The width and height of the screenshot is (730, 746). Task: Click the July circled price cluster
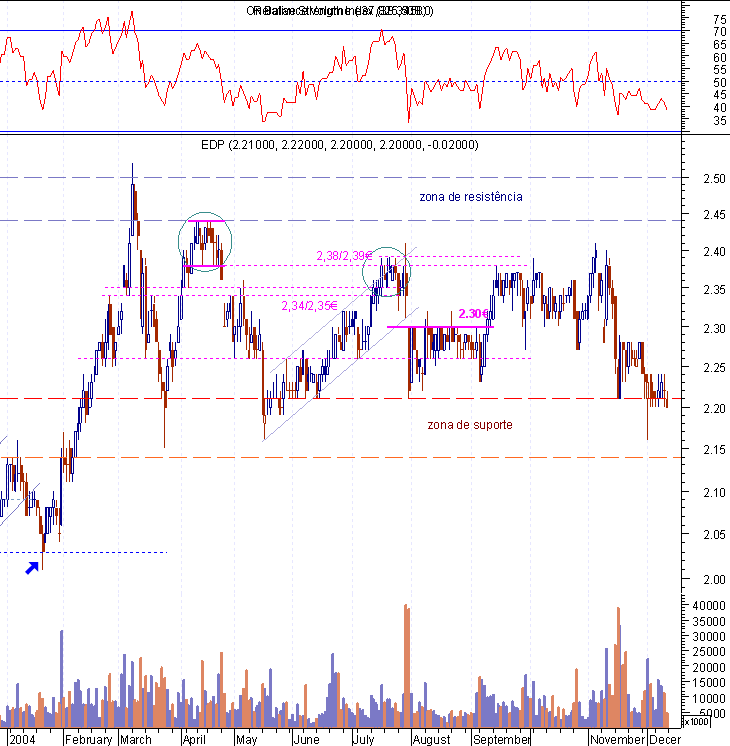click(386, 272)
